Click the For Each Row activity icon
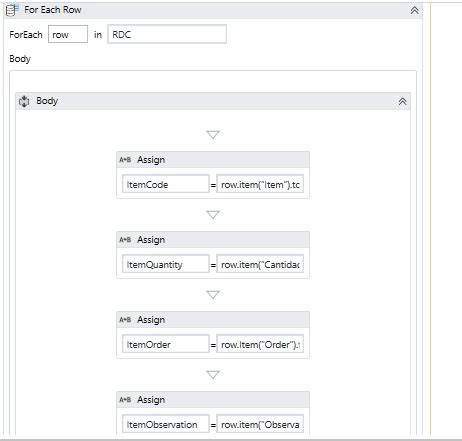The height and width of the screenshot is (441, 462). 12,10
